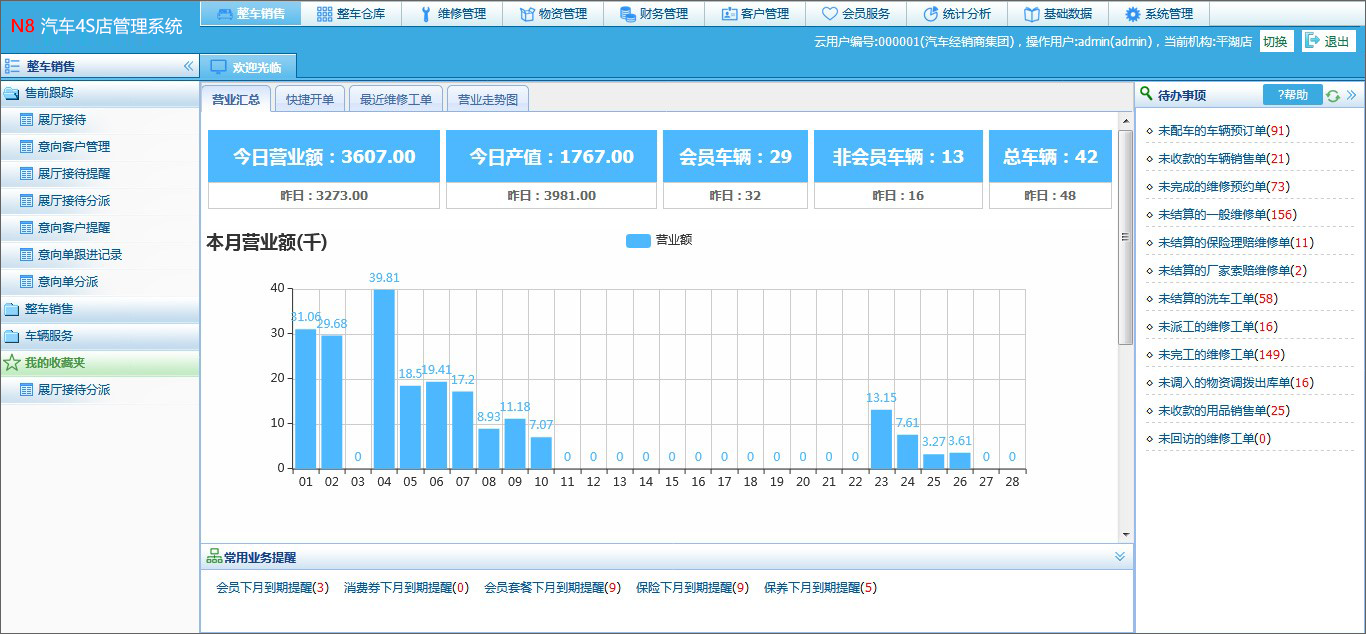Screen dimensions: 1366x634
Task: Click the ID card icon beside 客户管理
Action: [729, 14]
